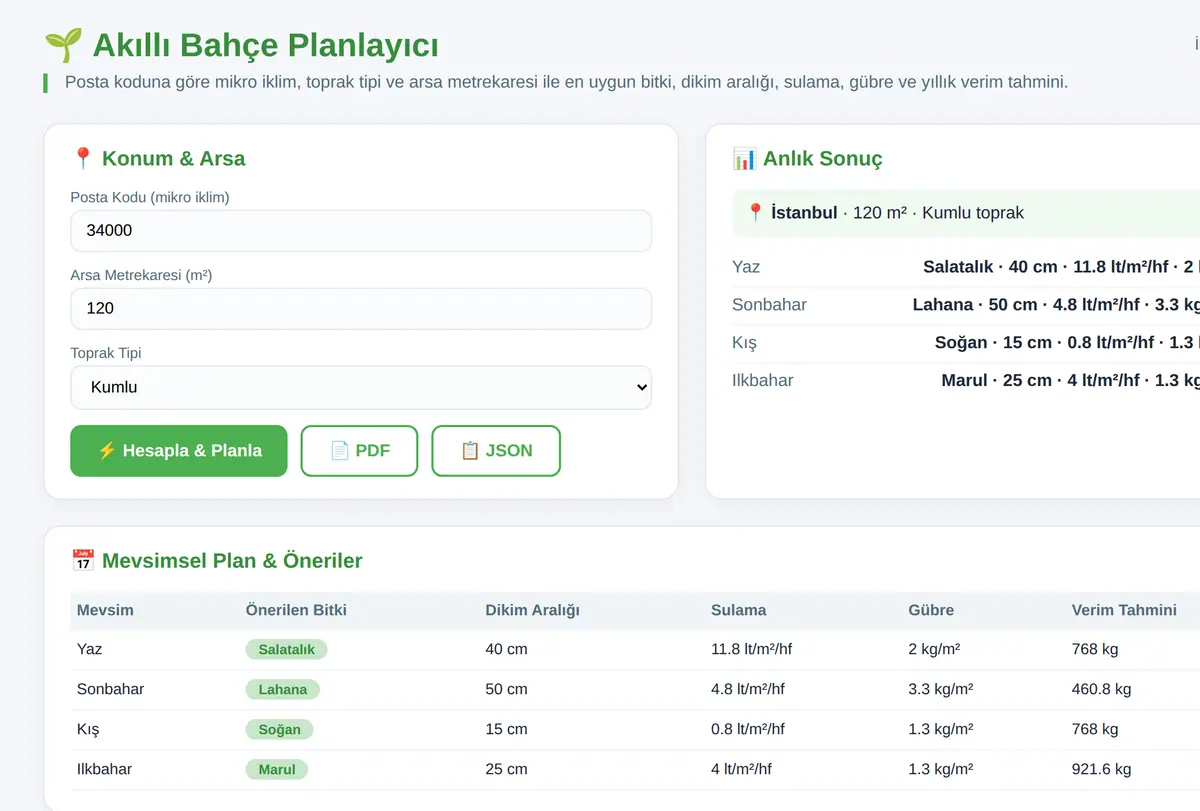Click the pin icon next to İstanbul
Screen dimensions: 1200x811
pos(756,212)
